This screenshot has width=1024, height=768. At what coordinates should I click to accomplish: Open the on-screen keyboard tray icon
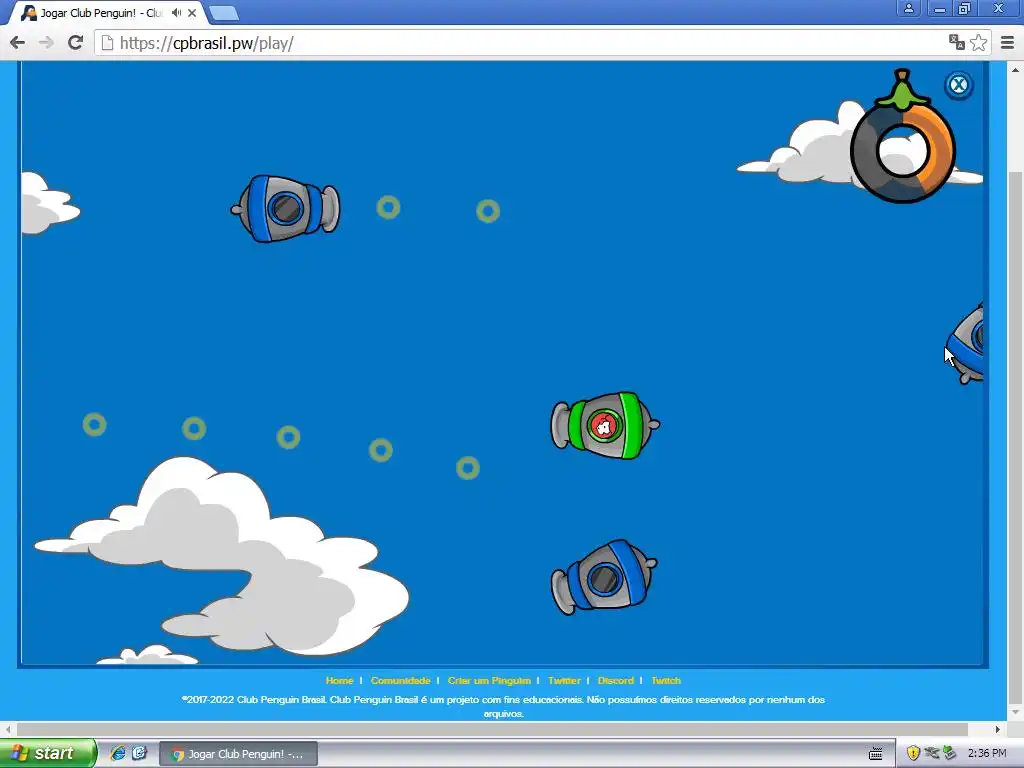876,754
